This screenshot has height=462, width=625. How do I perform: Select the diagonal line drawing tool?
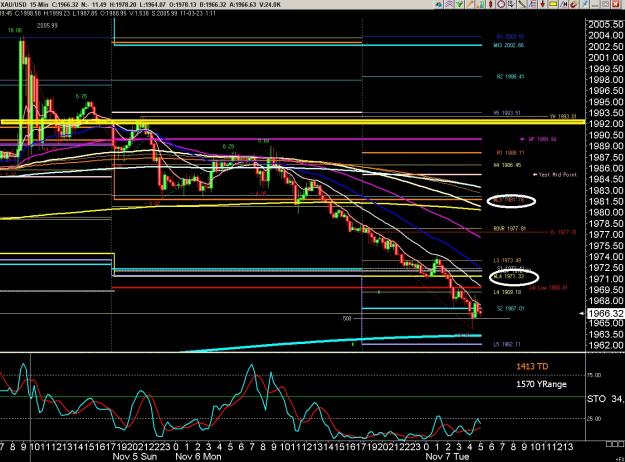(522, 4)
